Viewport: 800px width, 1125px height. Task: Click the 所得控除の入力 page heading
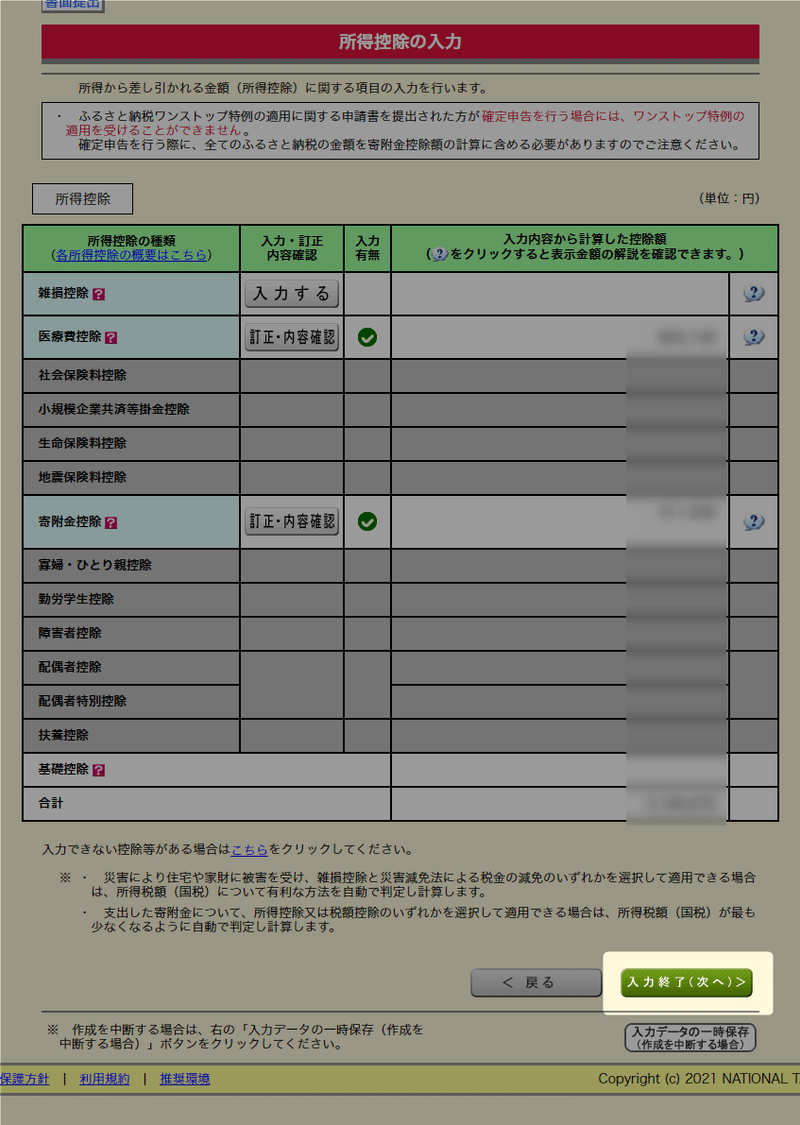point(400,42)
